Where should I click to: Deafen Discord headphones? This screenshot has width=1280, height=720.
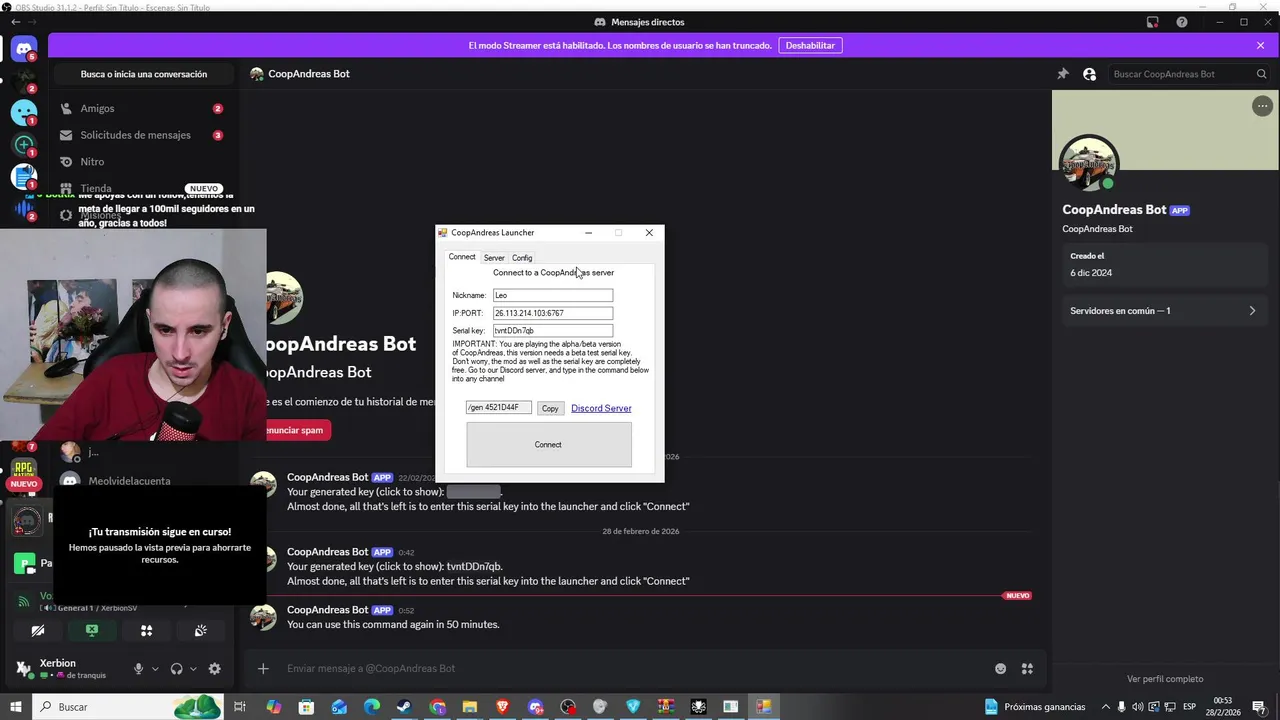(x=177, y=669)
